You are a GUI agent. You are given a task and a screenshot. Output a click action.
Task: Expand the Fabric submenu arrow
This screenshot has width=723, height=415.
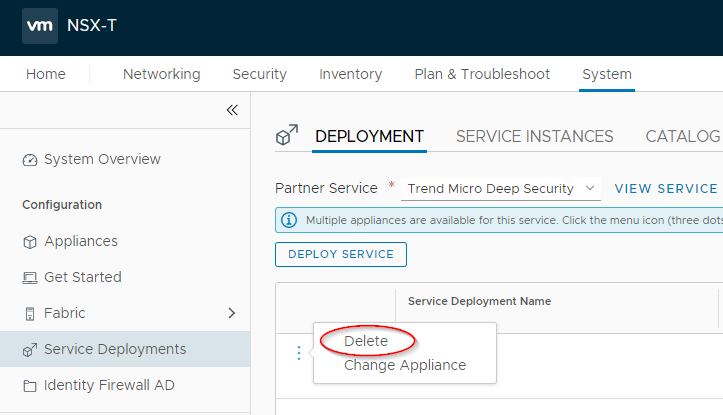click(x=232, y=313)
